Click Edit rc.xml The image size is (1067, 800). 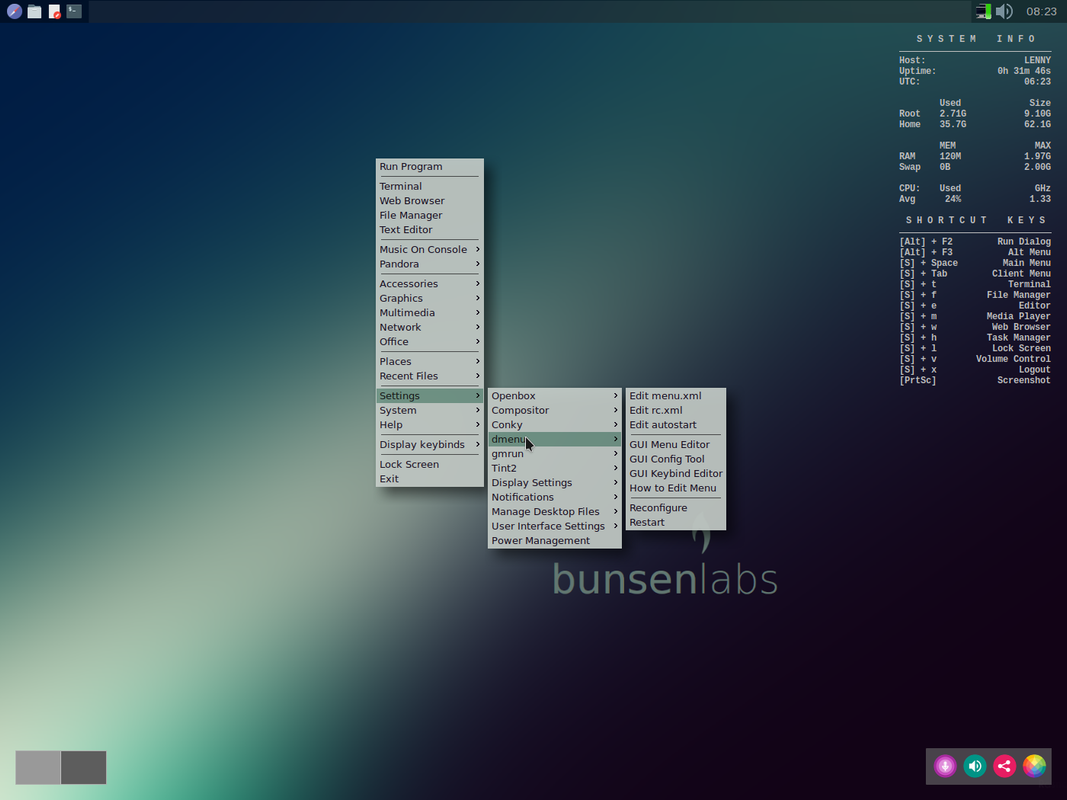tap(676, 410)
